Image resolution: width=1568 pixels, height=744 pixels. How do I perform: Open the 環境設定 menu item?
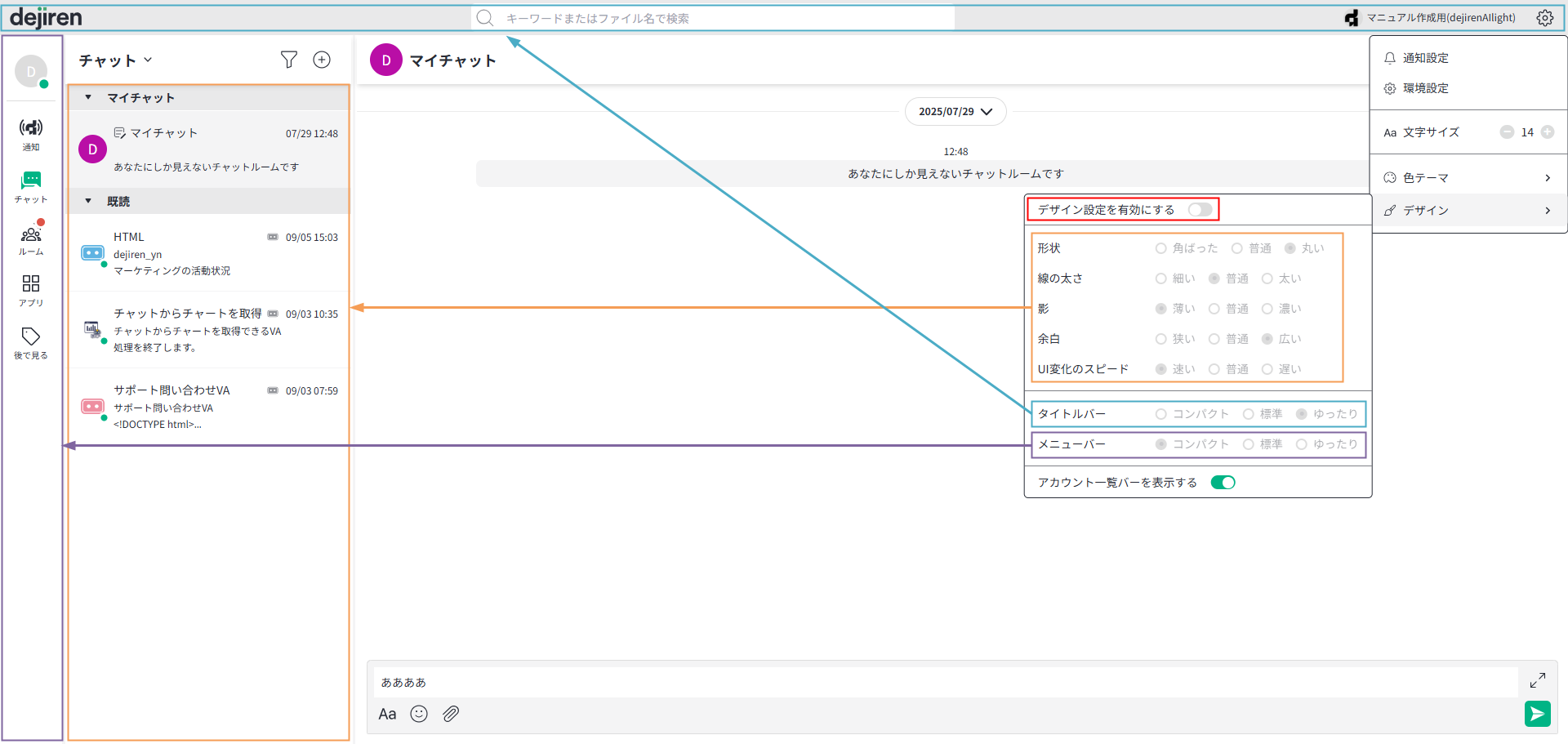[x=1425, y=88]
